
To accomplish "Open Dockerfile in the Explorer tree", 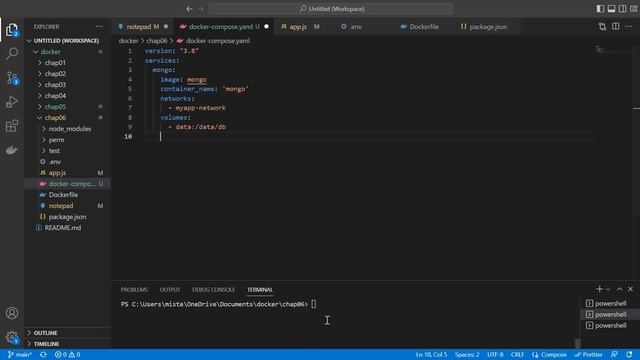I will click(x=67, y=195).
